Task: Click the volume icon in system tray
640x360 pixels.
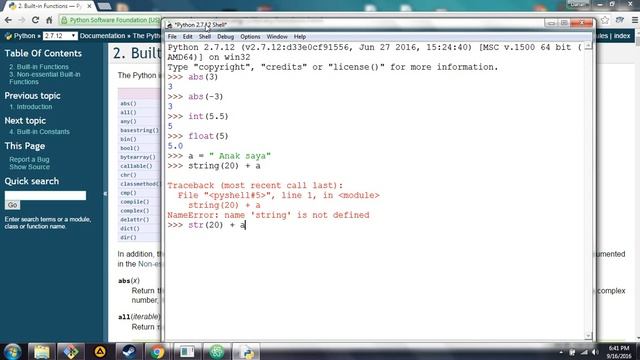Action: (x=596, y=352)
